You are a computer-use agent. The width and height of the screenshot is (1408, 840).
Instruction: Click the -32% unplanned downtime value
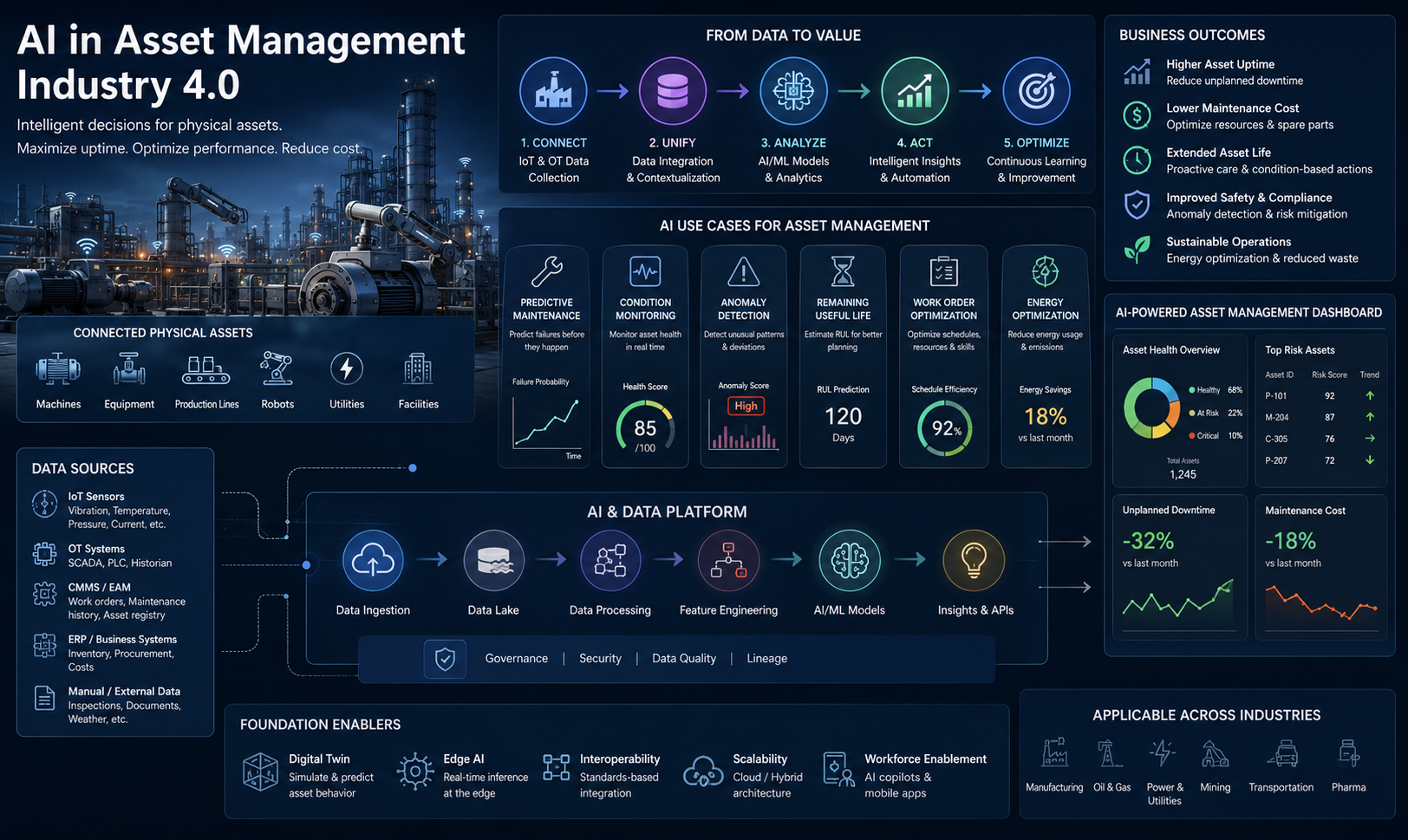(x=1148, y=541)
